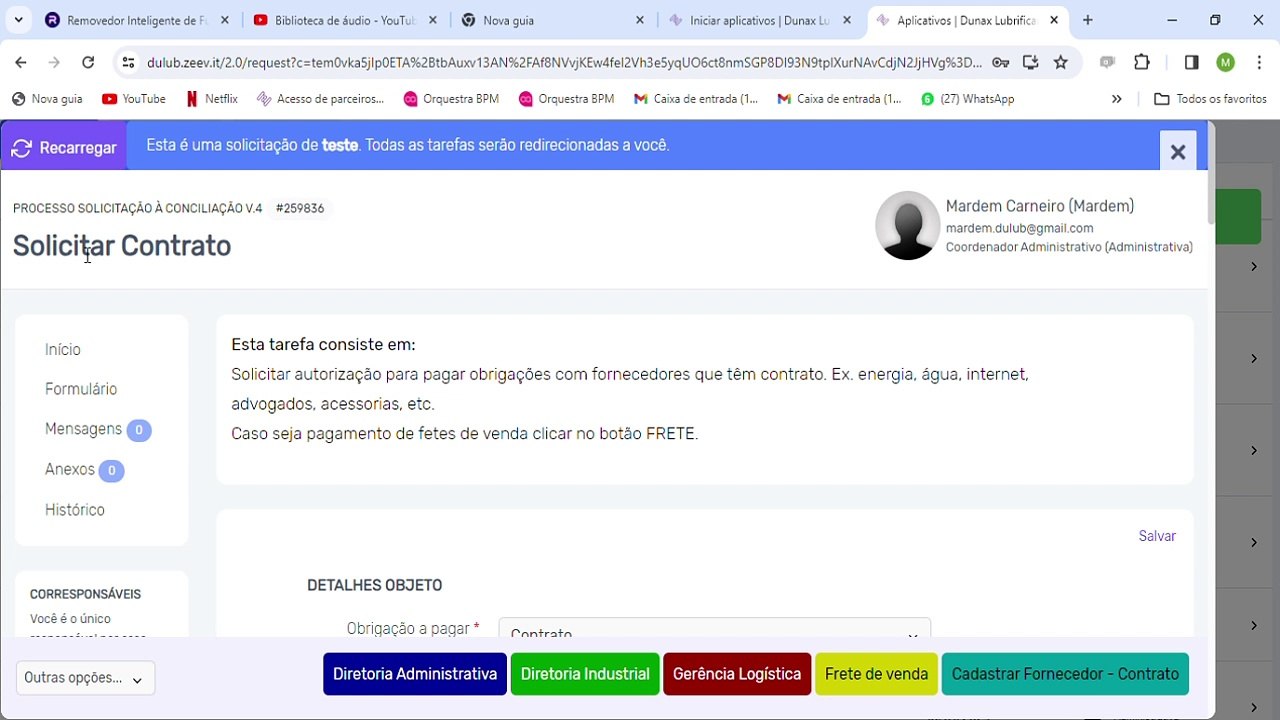The width and height of the screenshot is (1280, 720).
Task: Open the WhatsApp bookmark
Action: 968,99
